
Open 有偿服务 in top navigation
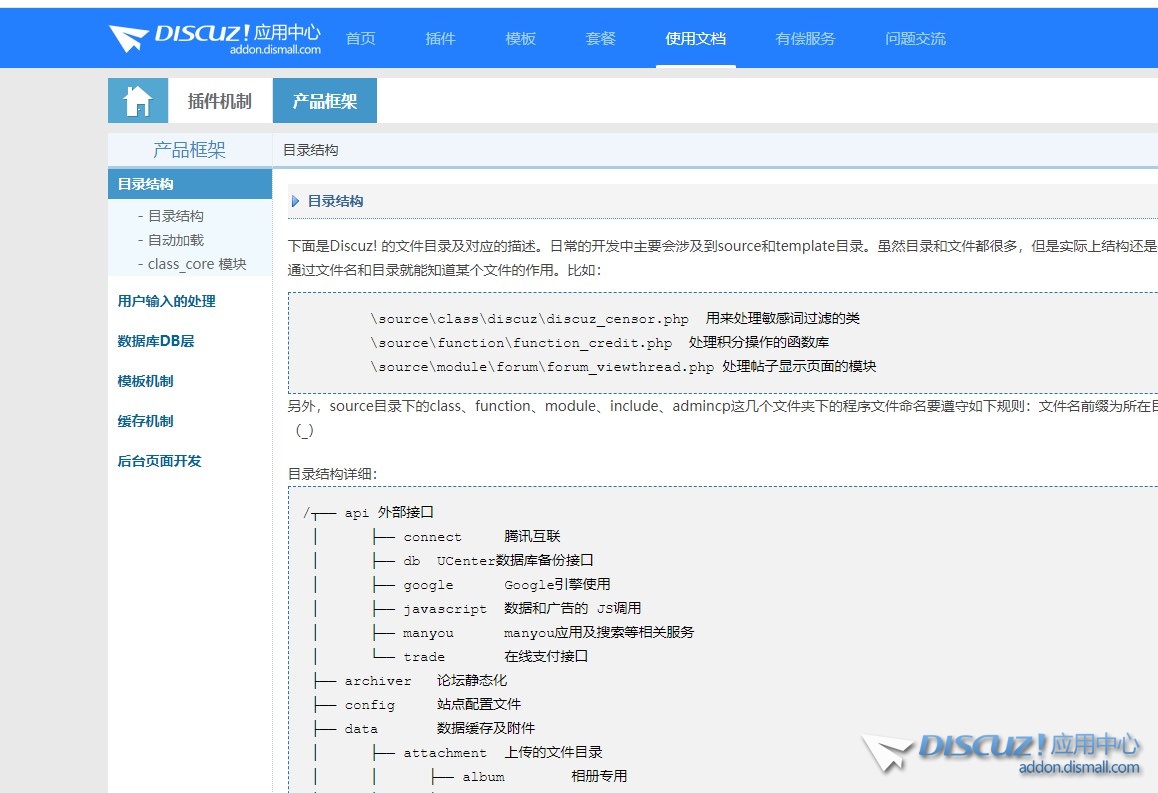pyautogui.click(x=805, y=38)
